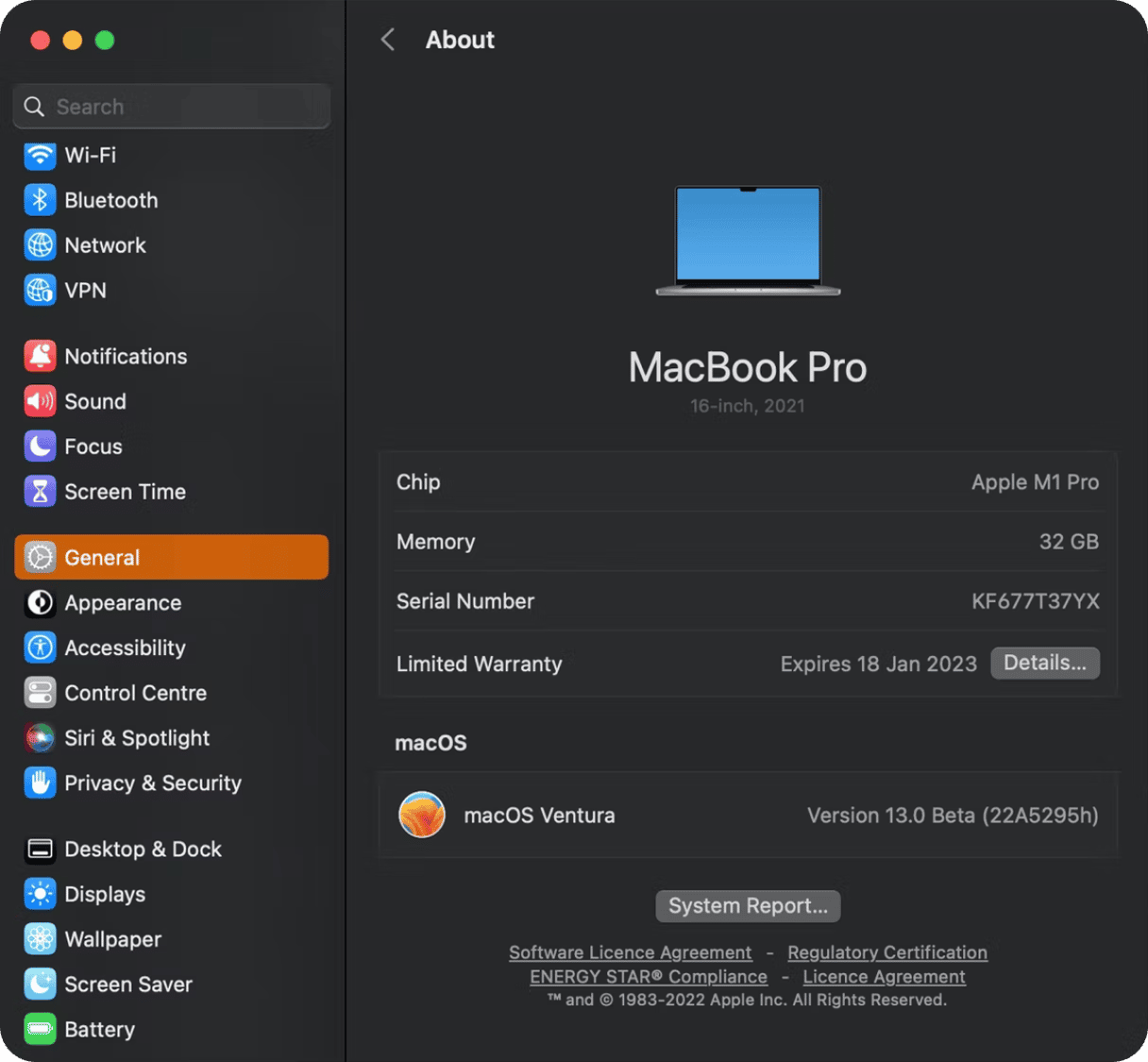Click the Expires 18 Jan 2023 text
1148x1062 pixels.
879,664
